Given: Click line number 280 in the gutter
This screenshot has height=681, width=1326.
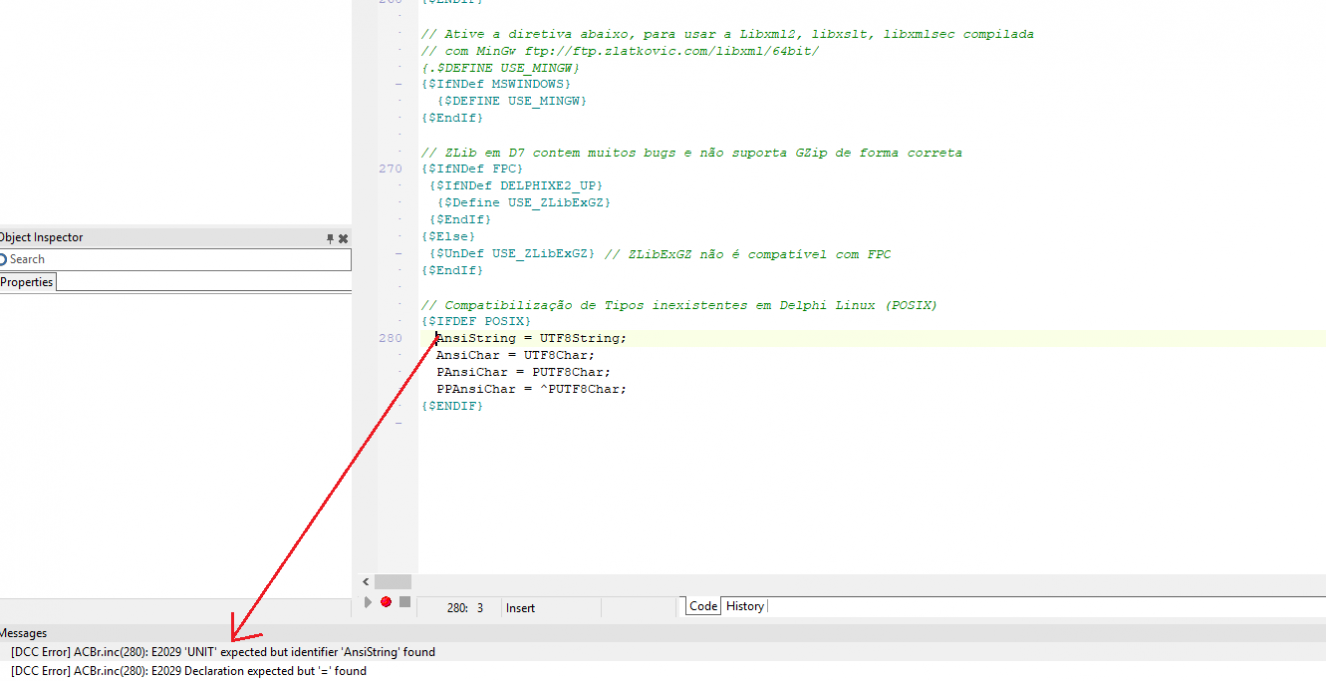Looking at the screenshot, I should [390, 338].
